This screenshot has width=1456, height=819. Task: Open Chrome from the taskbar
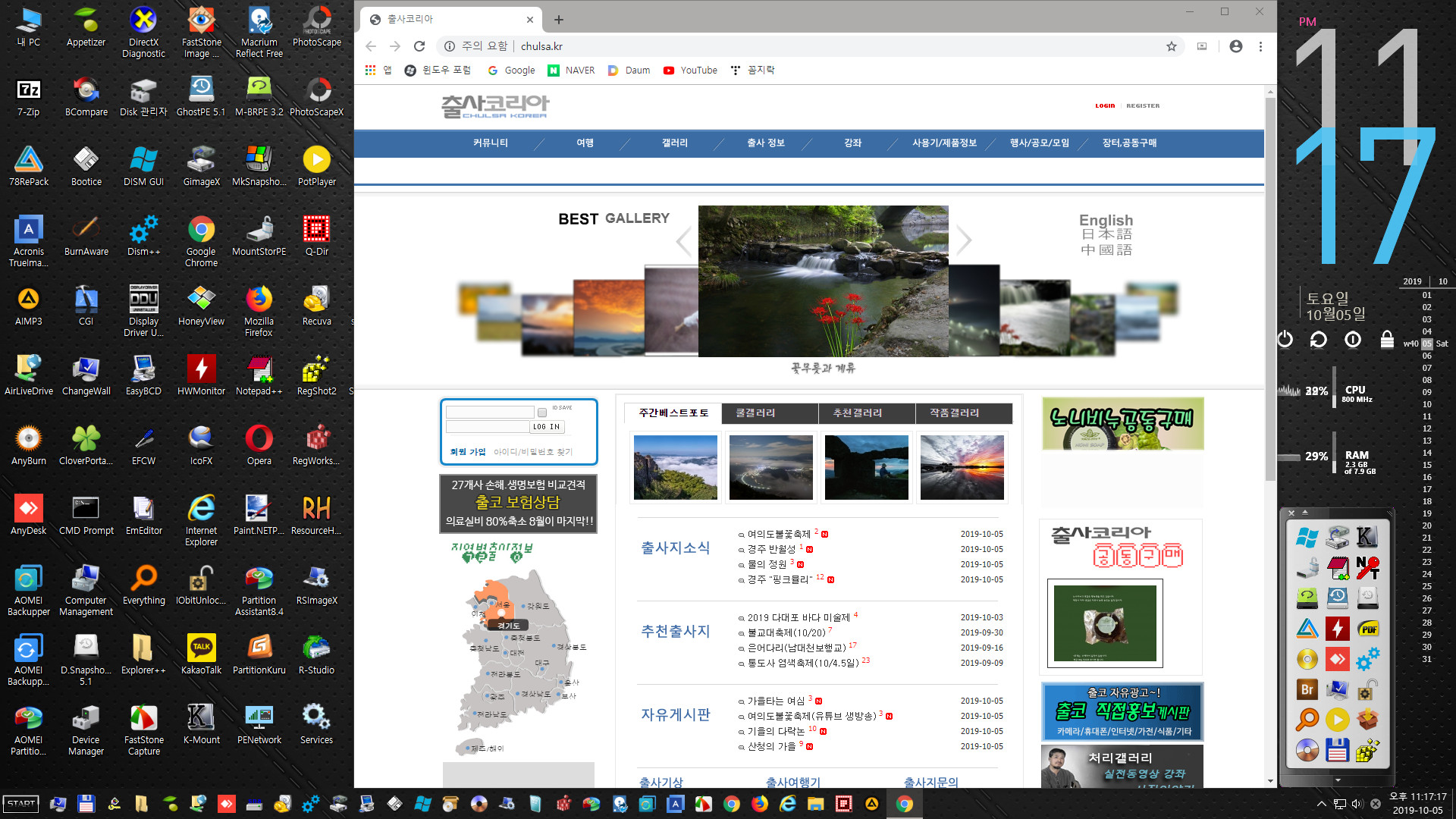pyautogui.click(x=904, y=804)
